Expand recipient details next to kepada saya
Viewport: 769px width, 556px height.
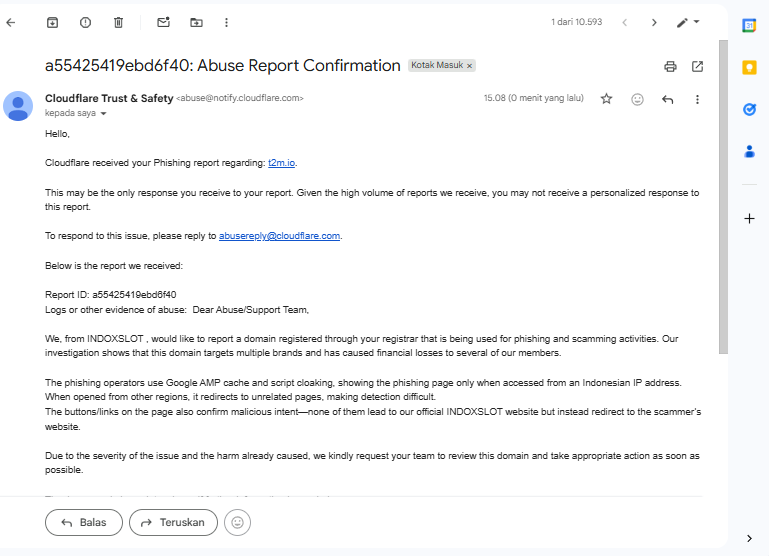(103, 114)
